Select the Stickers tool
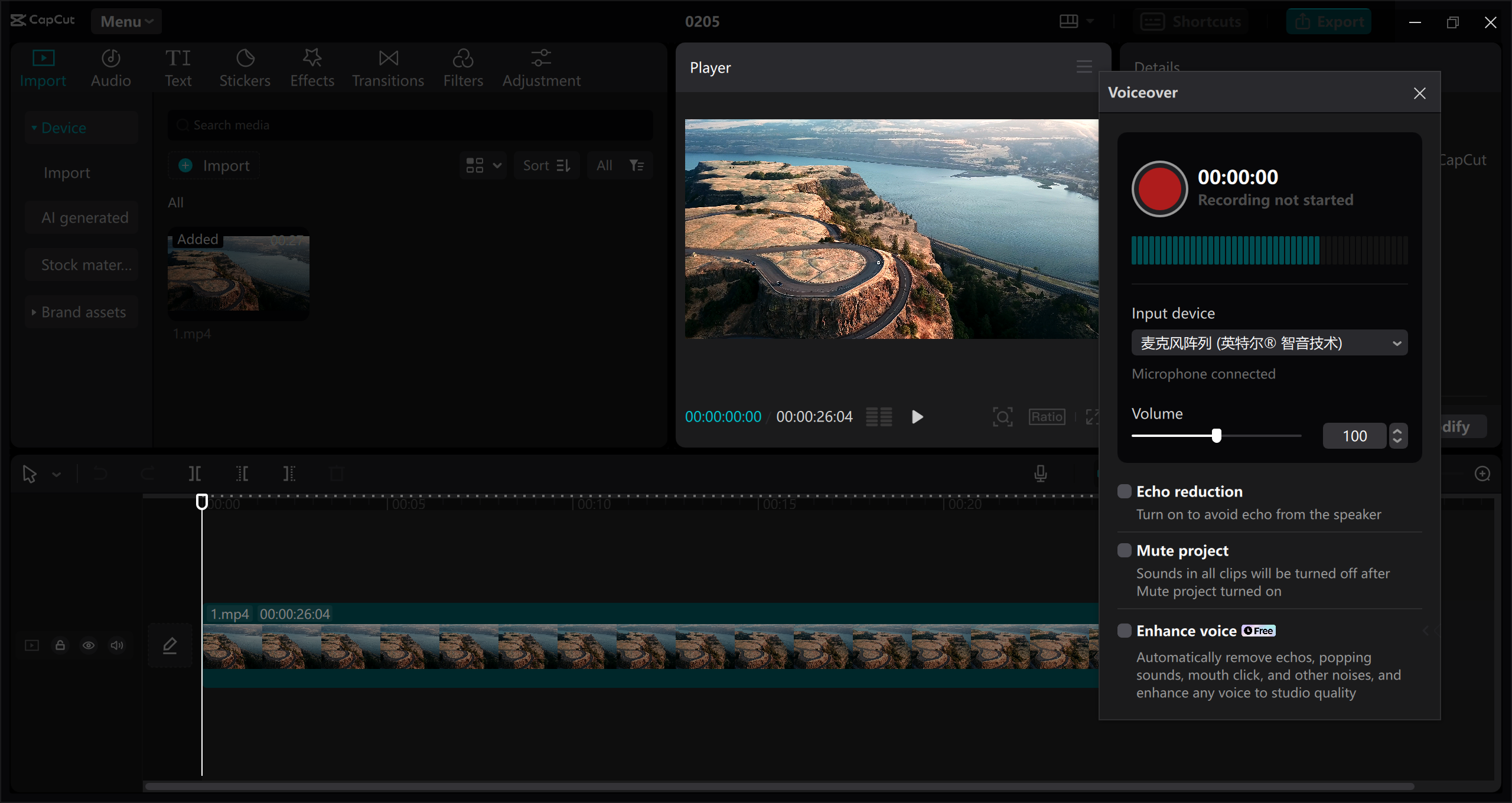The height and width of the screenshot is (803, 1512). coord(245,67)
